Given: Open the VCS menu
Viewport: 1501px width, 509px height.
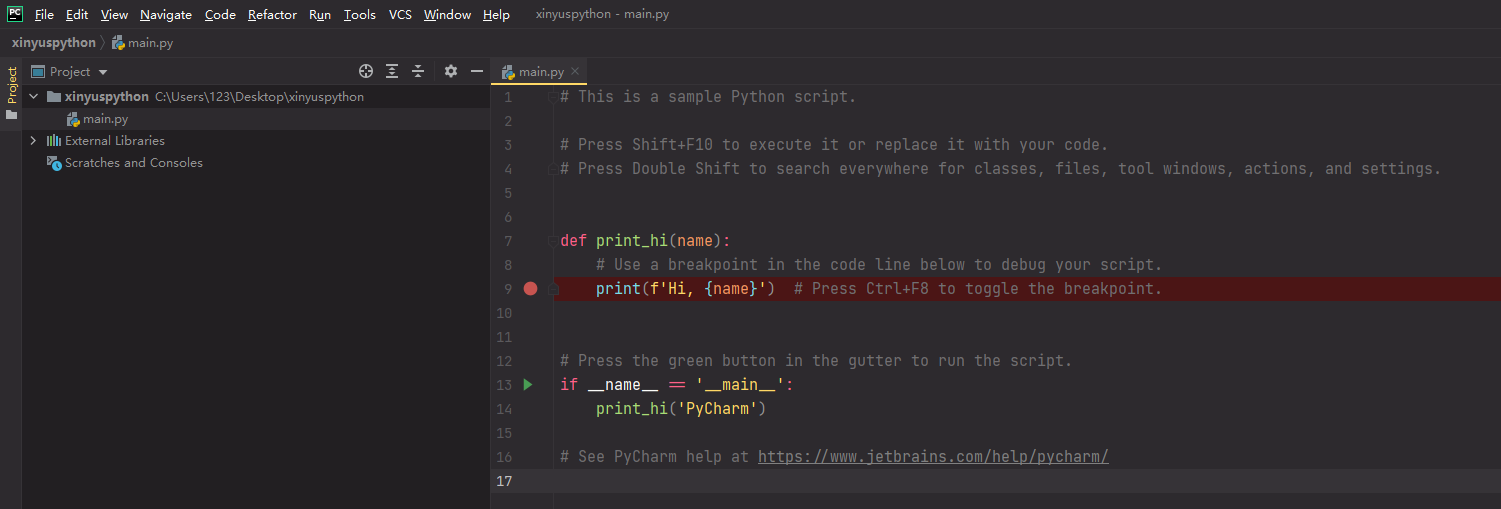Looking at the screenshot, I should pos(400,15).
